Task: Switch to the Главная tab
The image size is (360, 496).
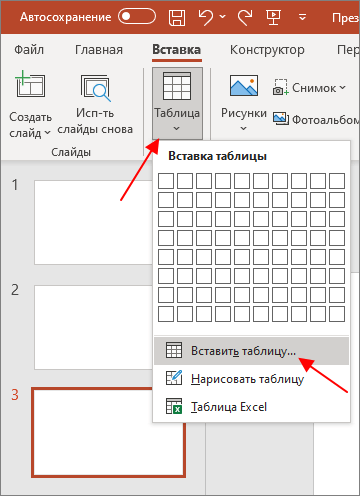Action: pyautogui.click(x=99, y=50)
